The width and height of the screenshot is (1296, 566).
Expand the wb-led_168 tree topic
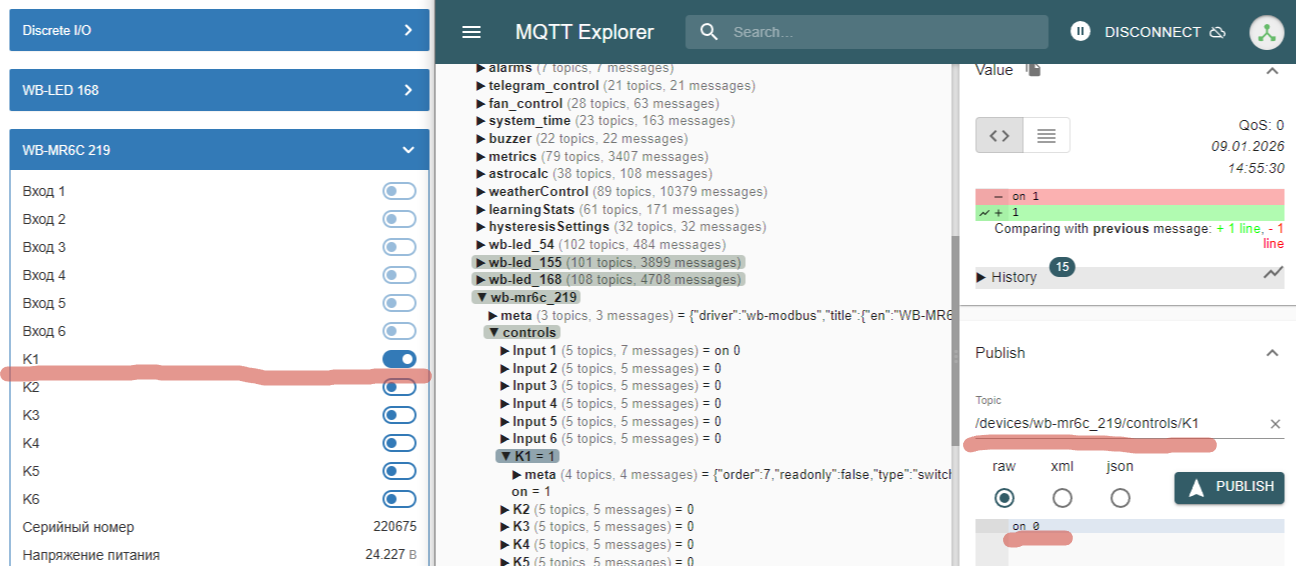pos(481,280)
